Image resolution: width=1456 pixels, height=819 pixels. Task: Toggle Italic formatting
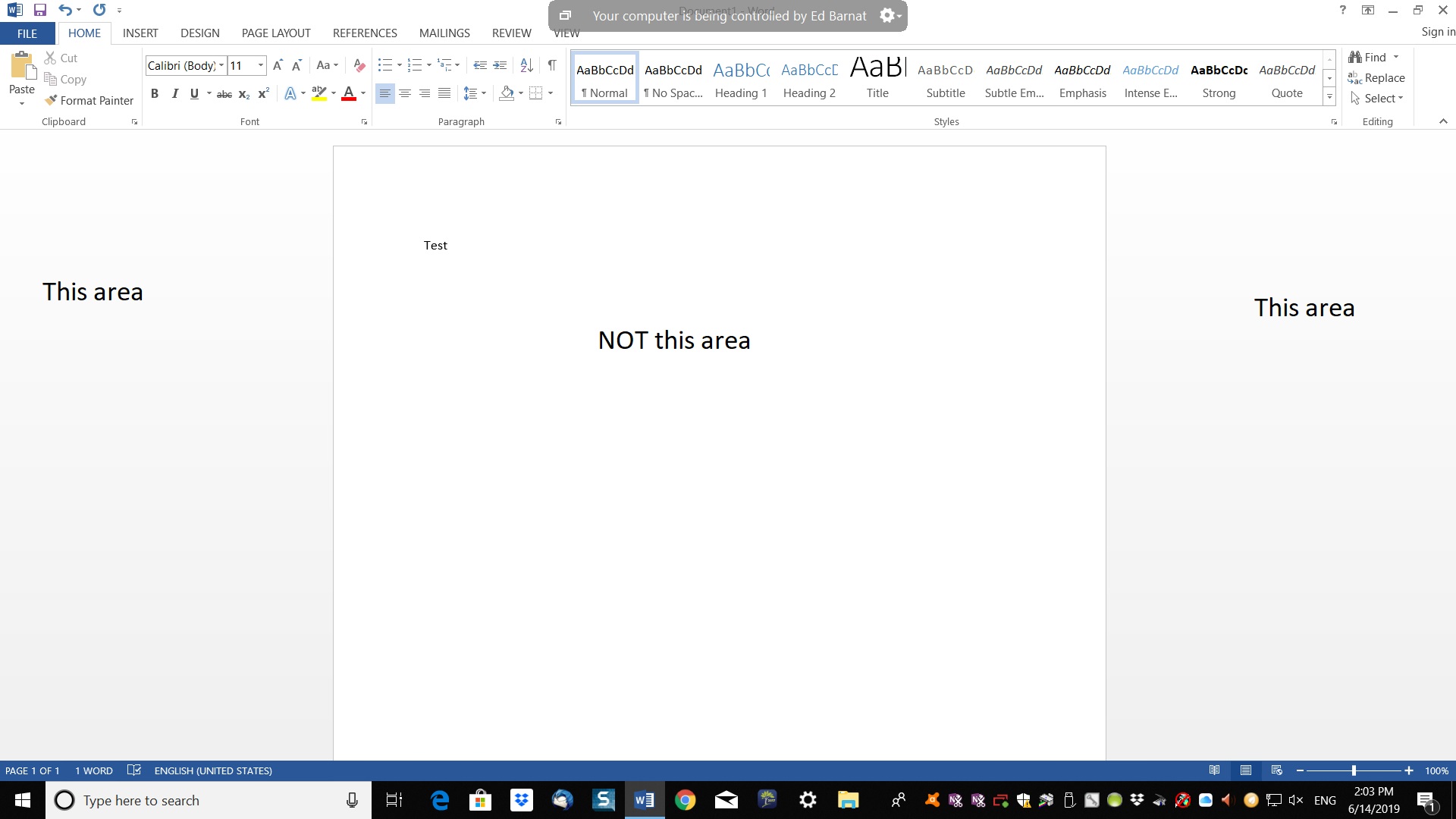tap(174, 93)
